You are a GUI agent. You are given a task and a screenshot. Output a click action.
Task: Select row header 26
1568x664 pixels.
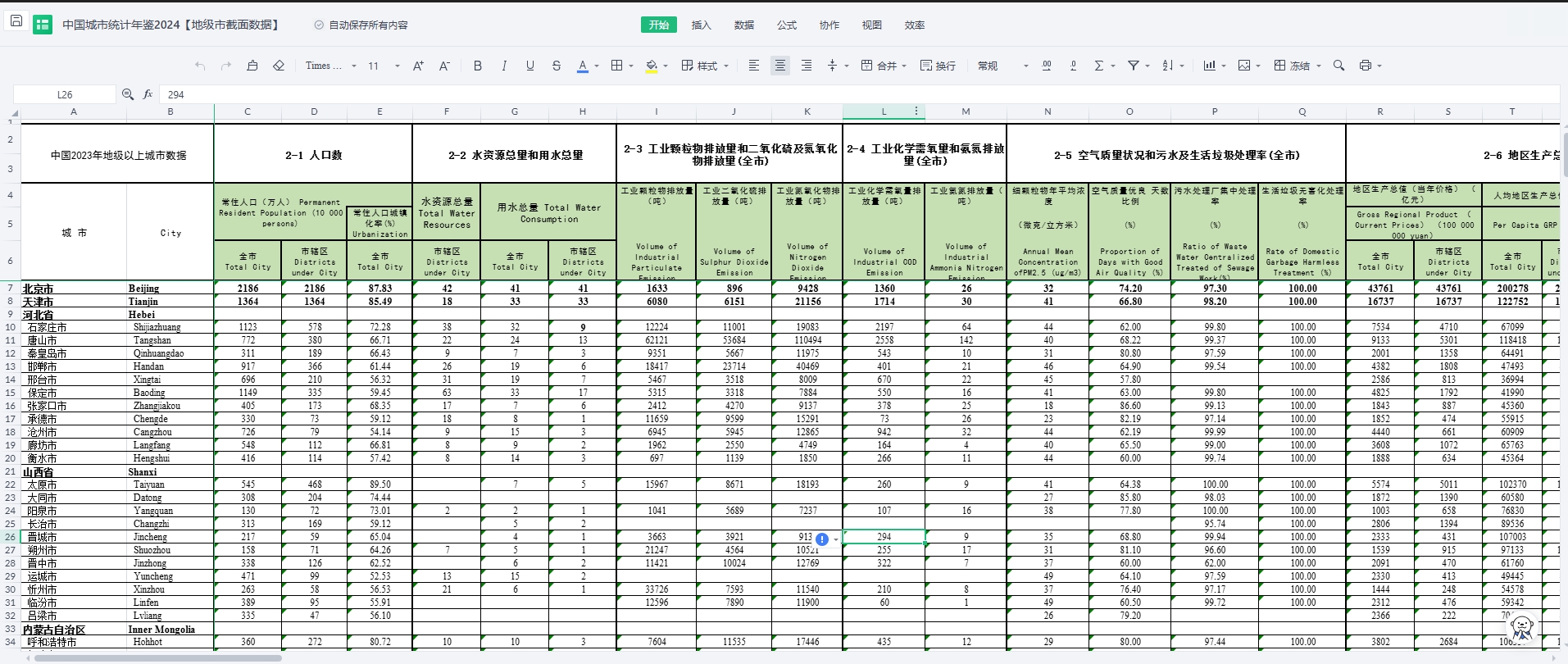click(x=10, y=537)
